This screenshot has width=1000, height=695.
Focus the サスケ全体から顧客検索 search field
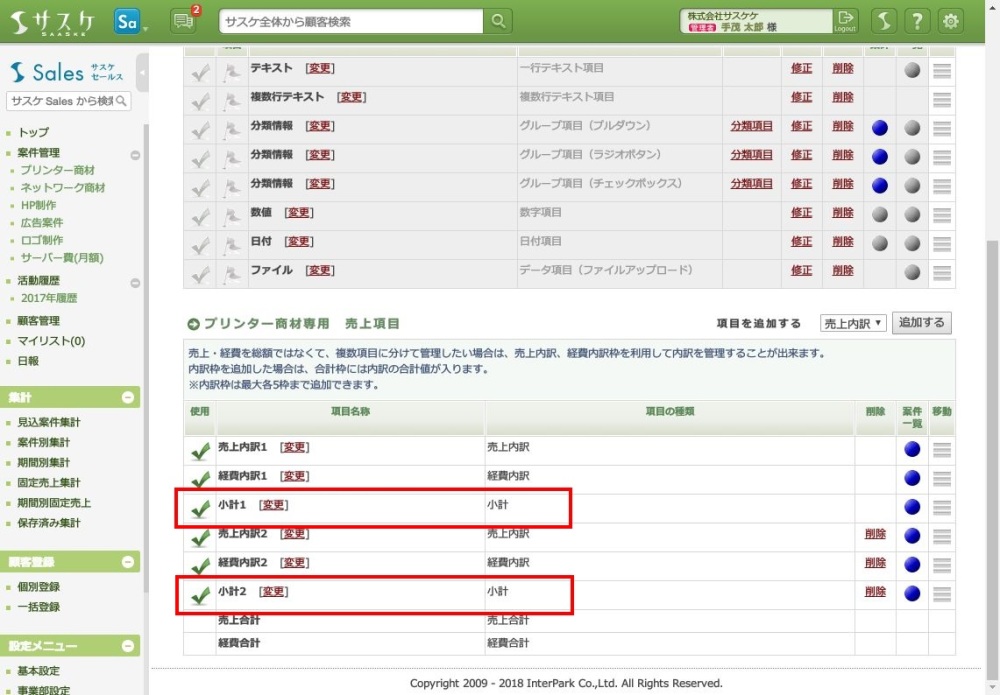[x=351, y=22]
